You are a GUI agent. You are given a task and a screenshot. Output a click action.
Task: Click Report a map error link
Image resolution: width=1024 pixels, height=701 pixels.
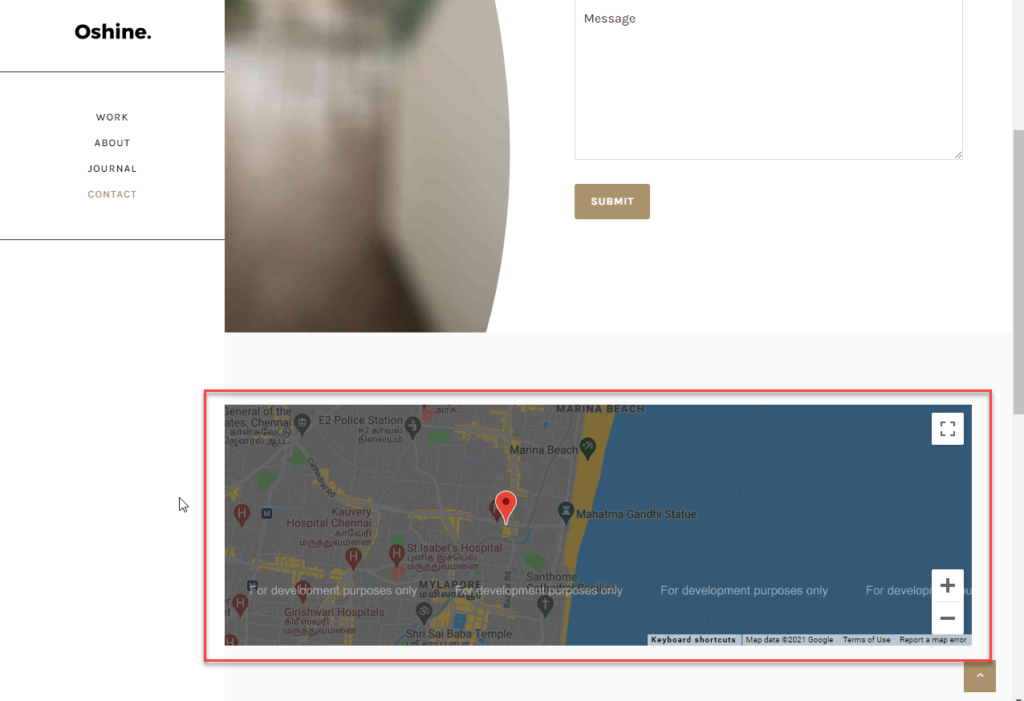tap(932, 640)
